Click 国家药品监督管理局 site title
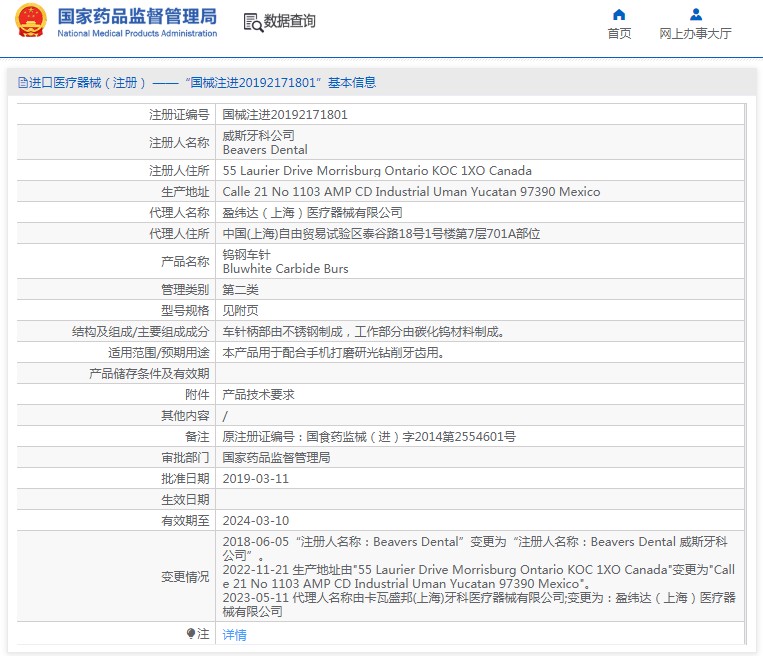 coord(137,17)
